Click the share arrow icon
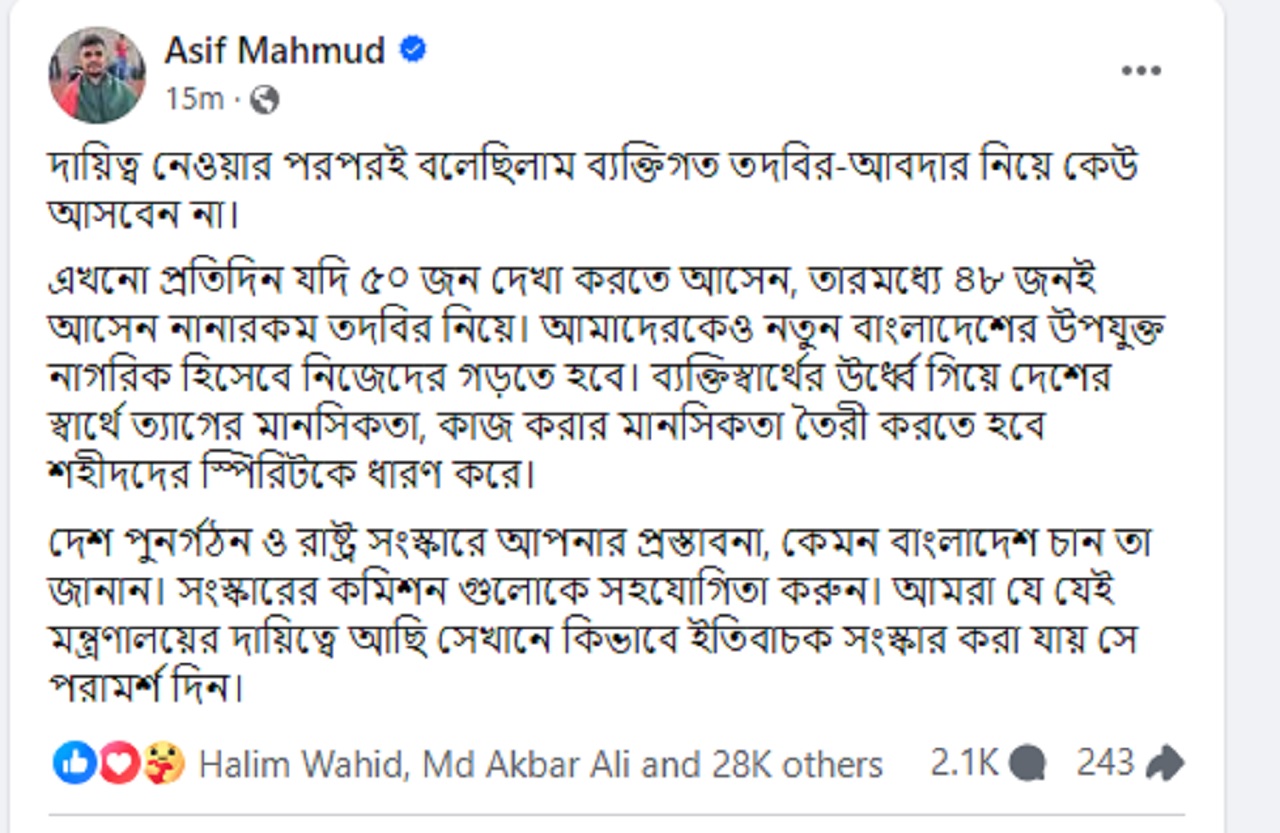1280x833 pixels. pyautogui.click(x=1164, y=765)
